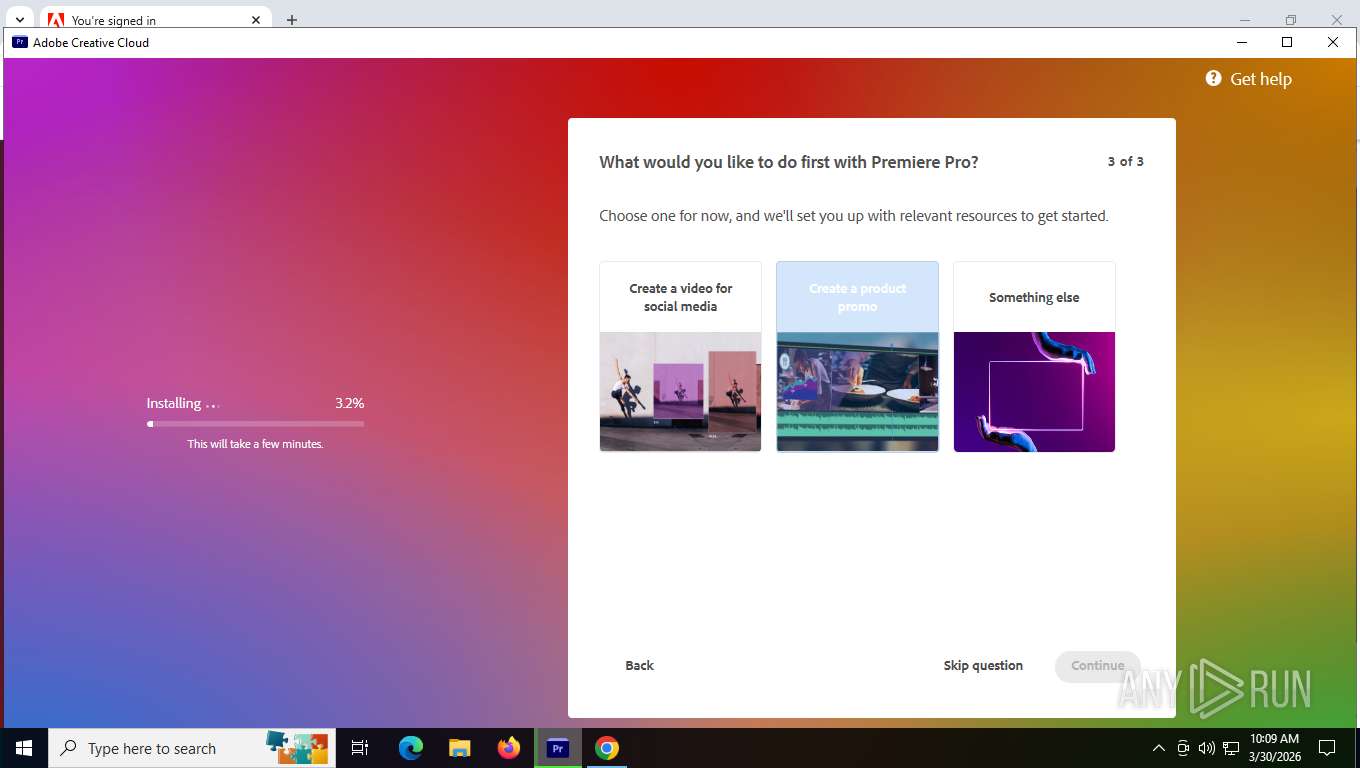This screenshot has height=768, width=1360.
Task: Click the '3 of 3' step indicator
Action: [1125, 161]
